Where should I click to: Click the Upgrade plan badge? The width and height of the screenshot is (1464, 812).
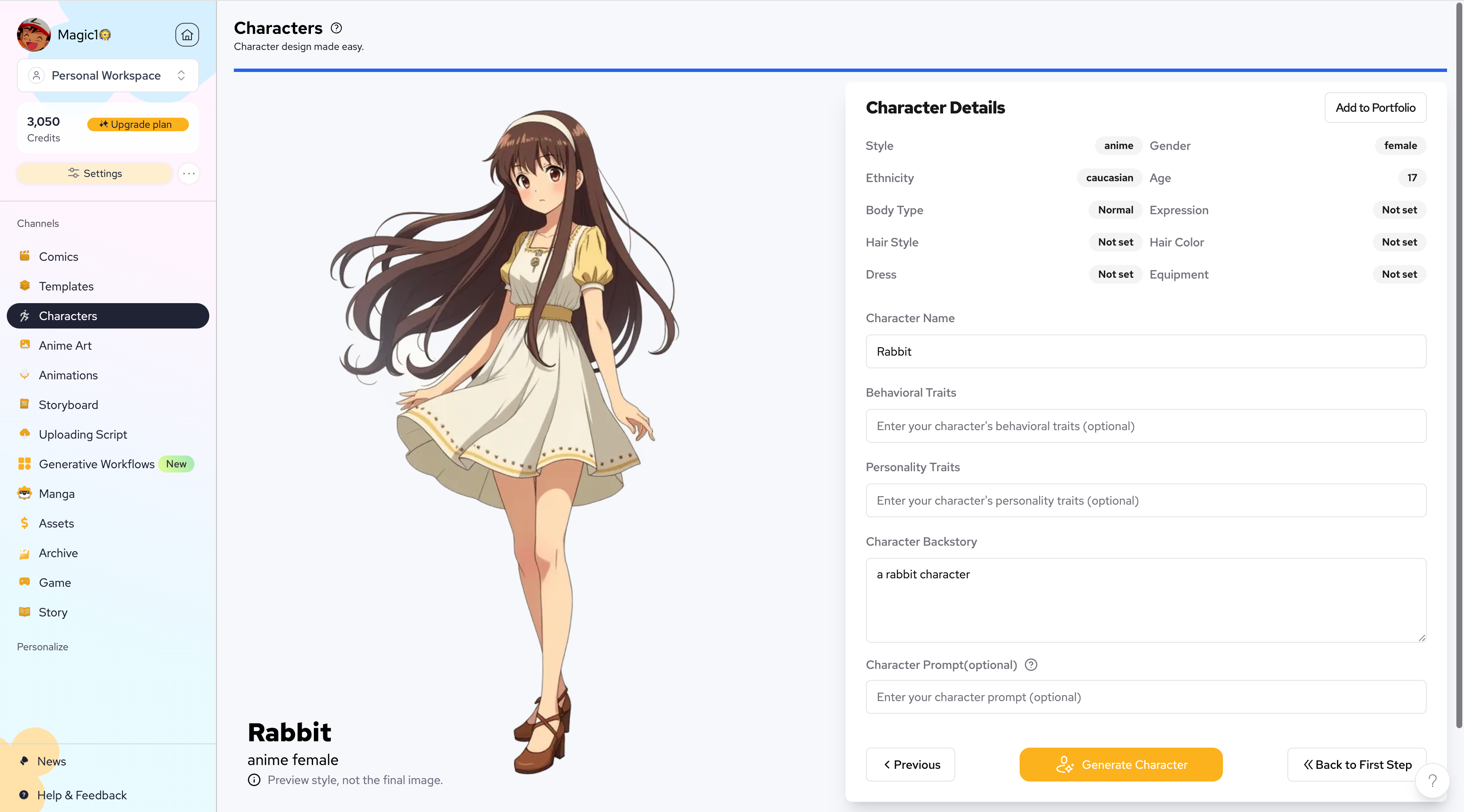pyautogui.click(x=138, y=124)
